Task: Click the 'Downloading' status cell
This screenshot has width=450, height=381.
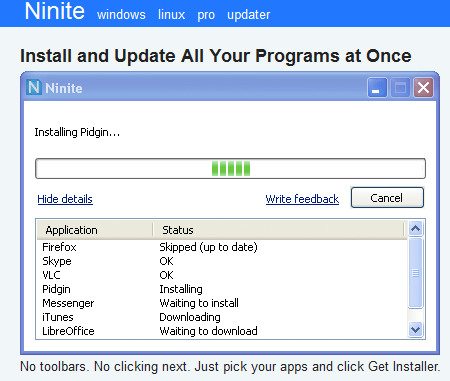Action: point(190,317)
